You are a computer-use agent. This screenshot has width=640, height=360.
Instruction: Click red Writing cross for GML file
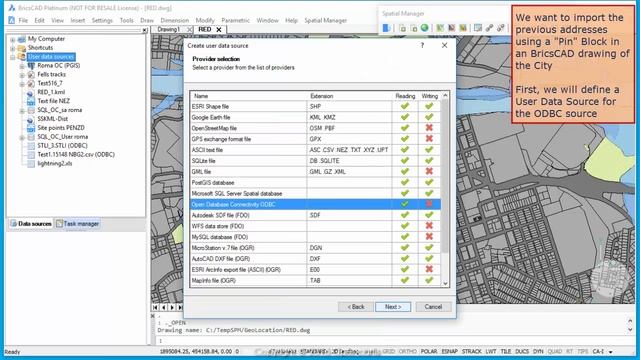429,171
